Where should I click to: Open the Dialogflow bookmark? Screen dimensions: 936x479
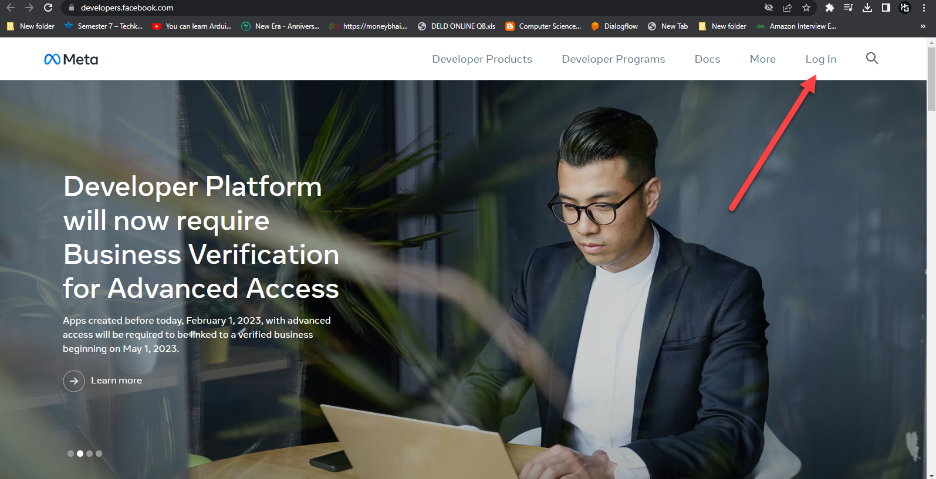[614, 26]
